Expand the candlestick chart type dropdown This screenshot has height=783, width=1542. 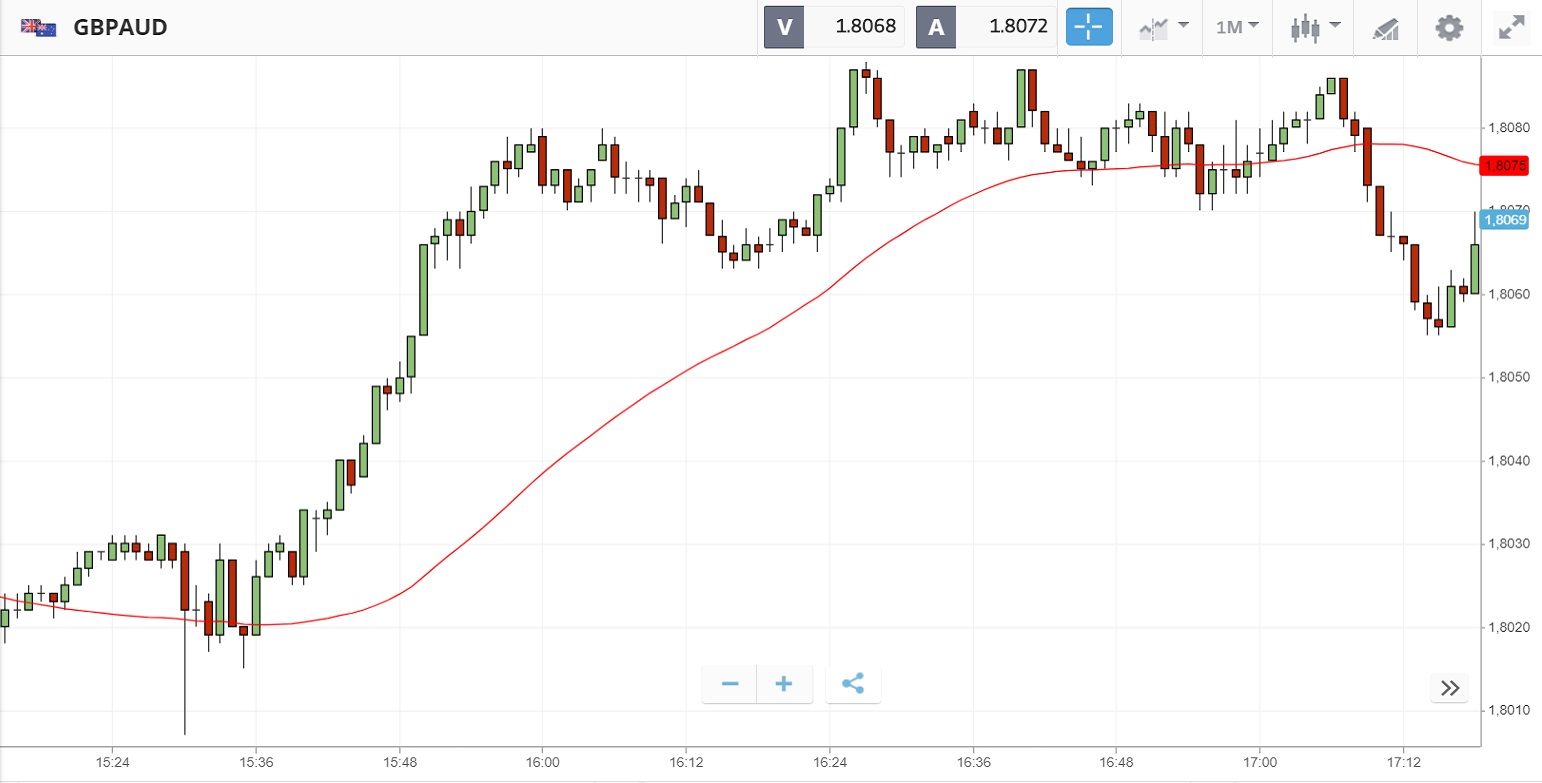point(1313,27)
